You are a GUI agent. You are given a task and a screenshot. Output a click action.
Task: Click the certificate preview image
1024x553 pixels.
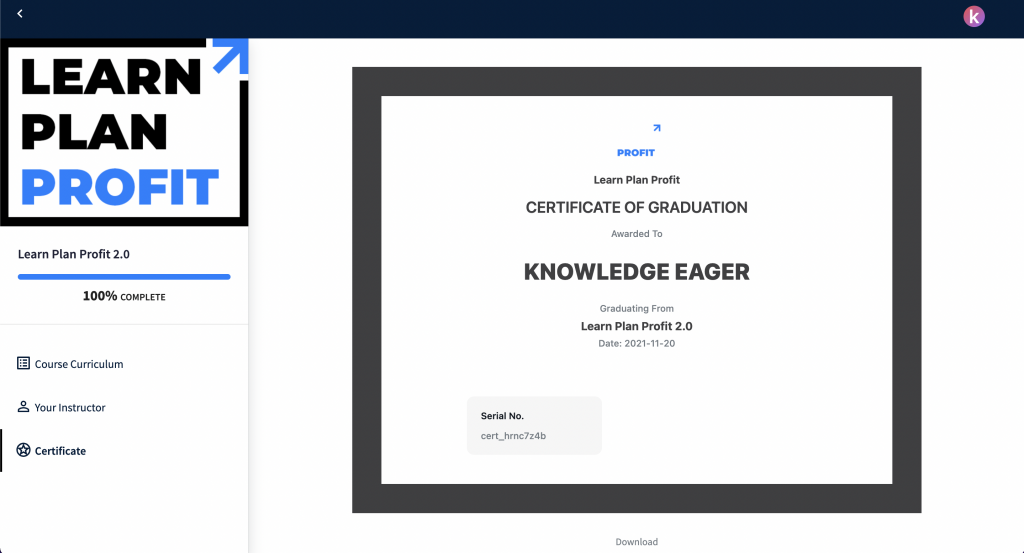[x=637, y=290]
